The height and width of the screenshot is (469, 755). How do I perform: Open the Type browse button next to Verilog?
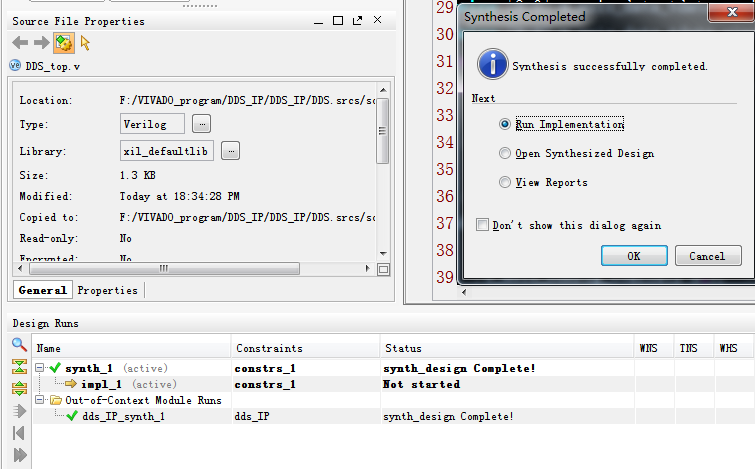[202, 124]
